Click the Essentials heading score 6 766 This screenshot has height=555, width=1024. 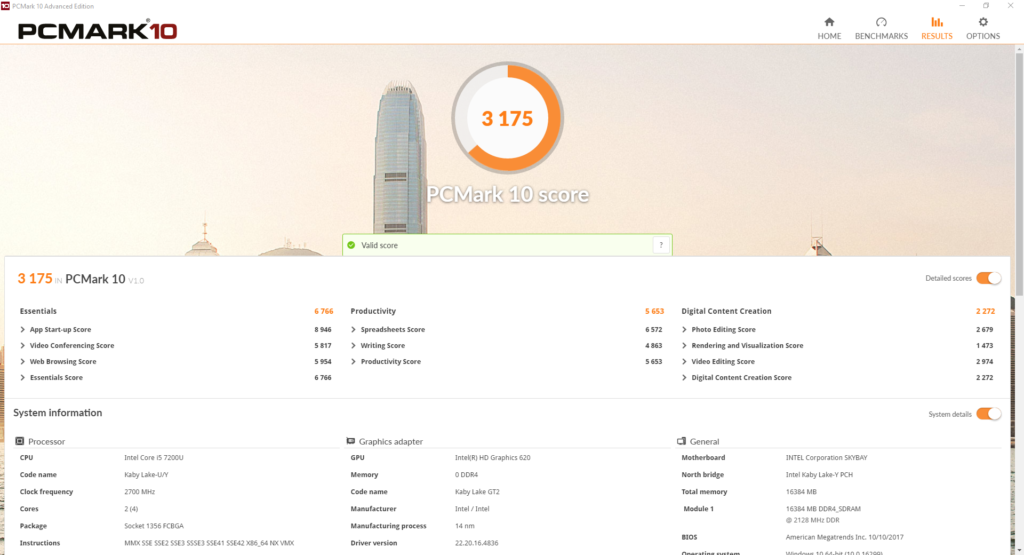coord(323,311)
